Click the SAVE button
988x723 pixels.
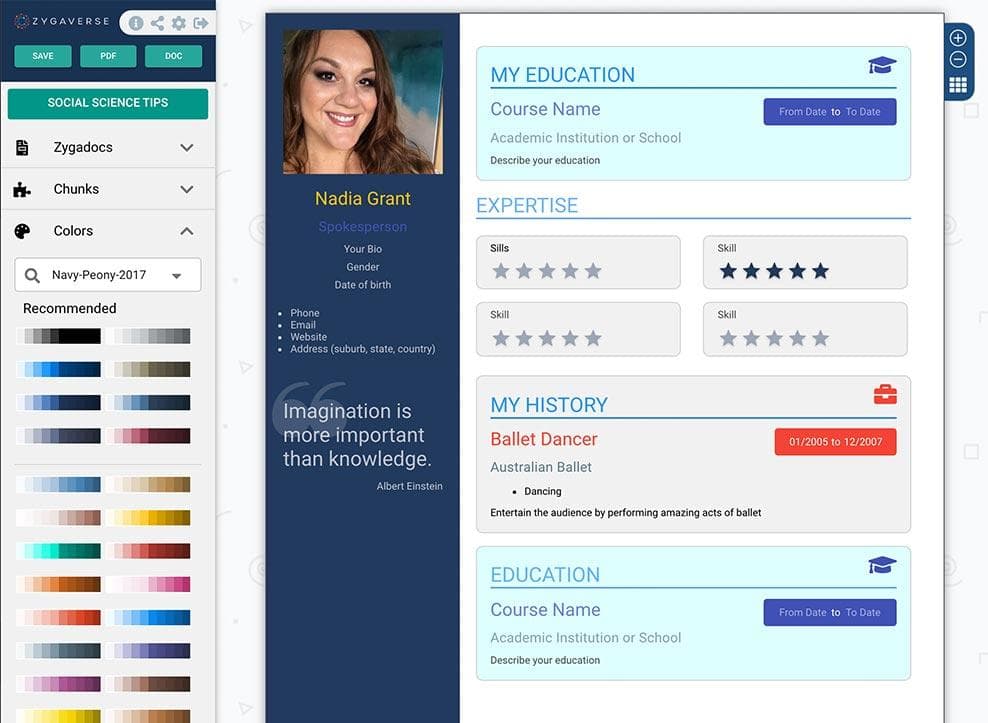[x=42, y=56]
